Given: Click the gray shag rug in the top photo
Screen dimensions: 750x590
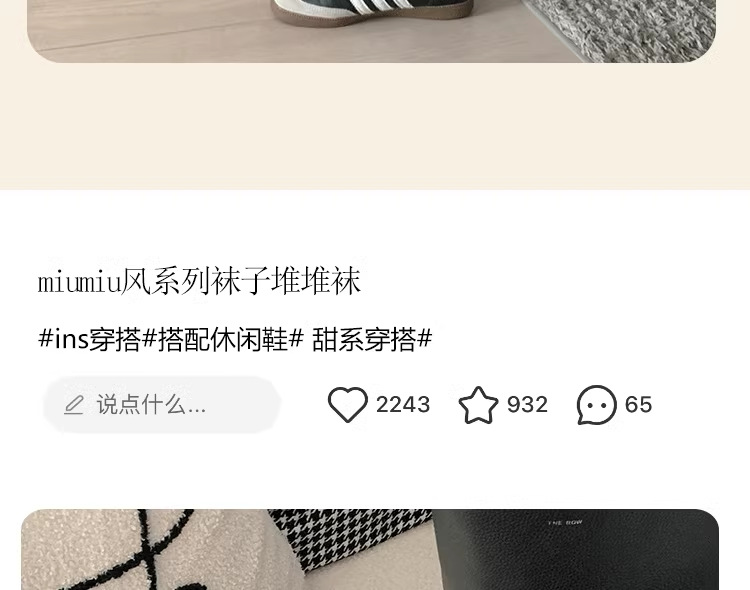Looking at the screenshot, I should coord(622,29).
